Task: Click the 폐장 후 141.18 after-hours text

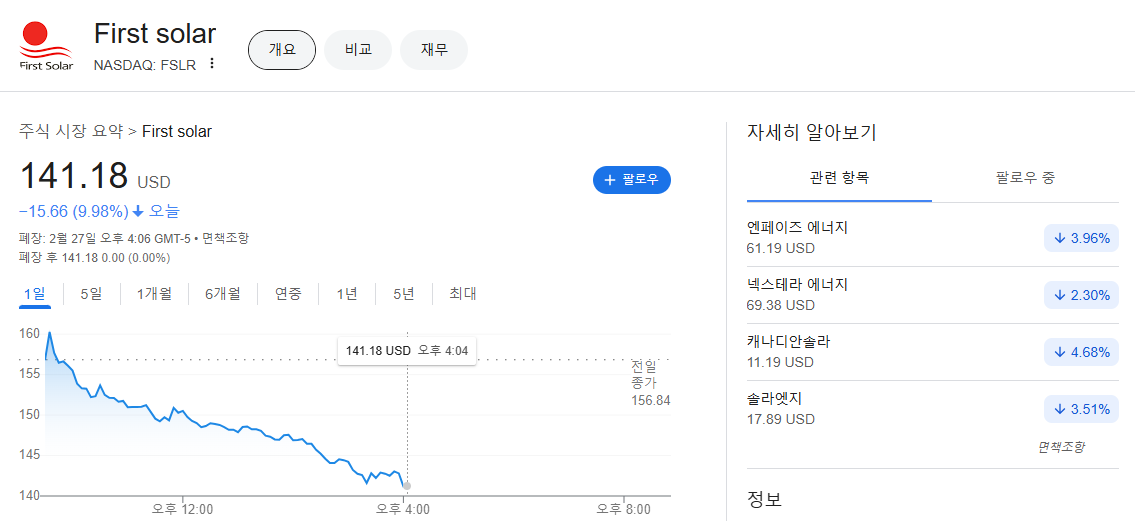Action: click(x=94, y=258)
